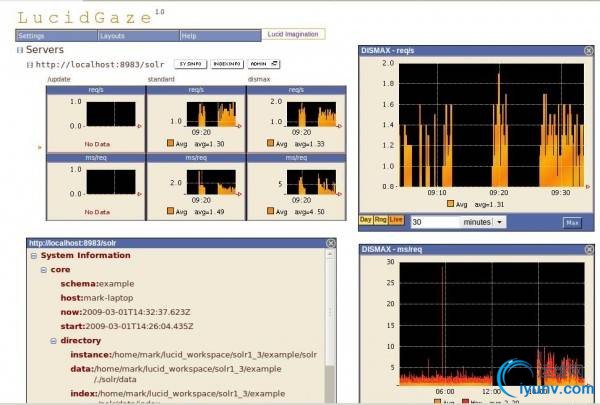Click Avg swatch under standard ms/req
Image resolution: width=600 pixels, height=405 pixels.
click(x=170, y=211)
